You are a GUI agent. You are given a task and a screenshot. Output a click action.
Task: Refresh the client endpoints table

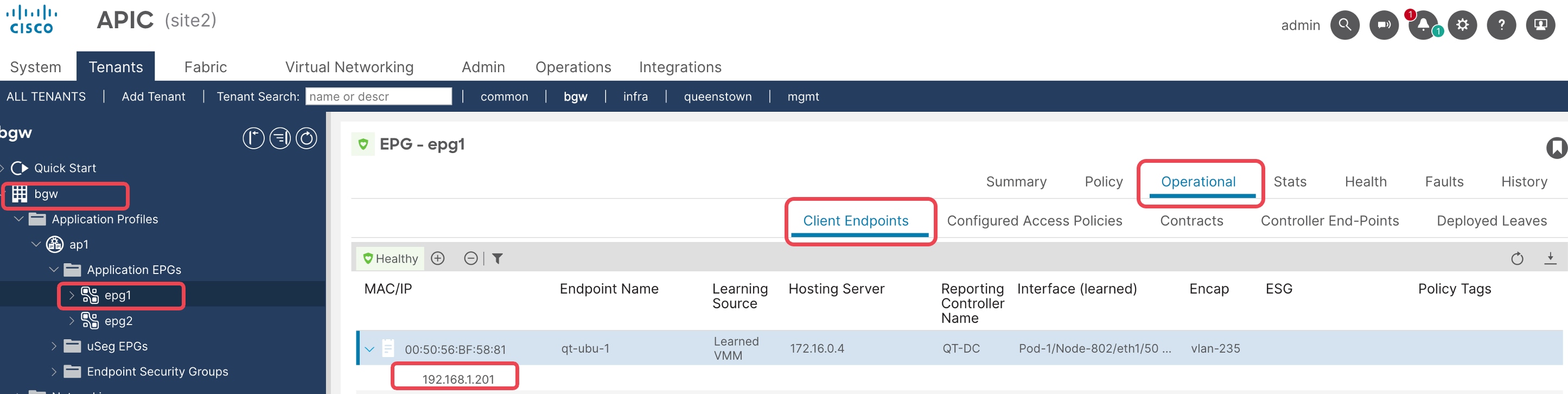point(1517,259)
